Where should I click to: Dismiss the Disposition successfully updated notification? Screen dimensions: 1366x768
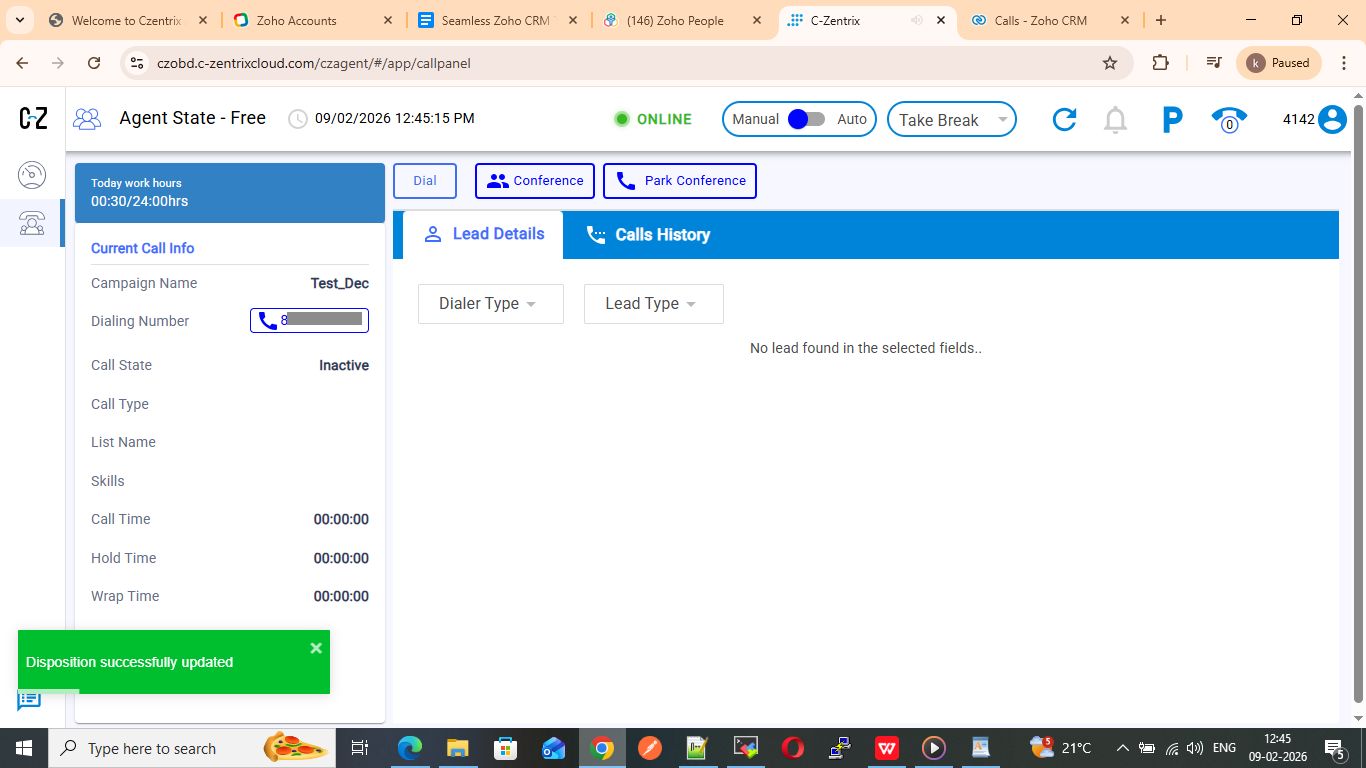(316, 648)
